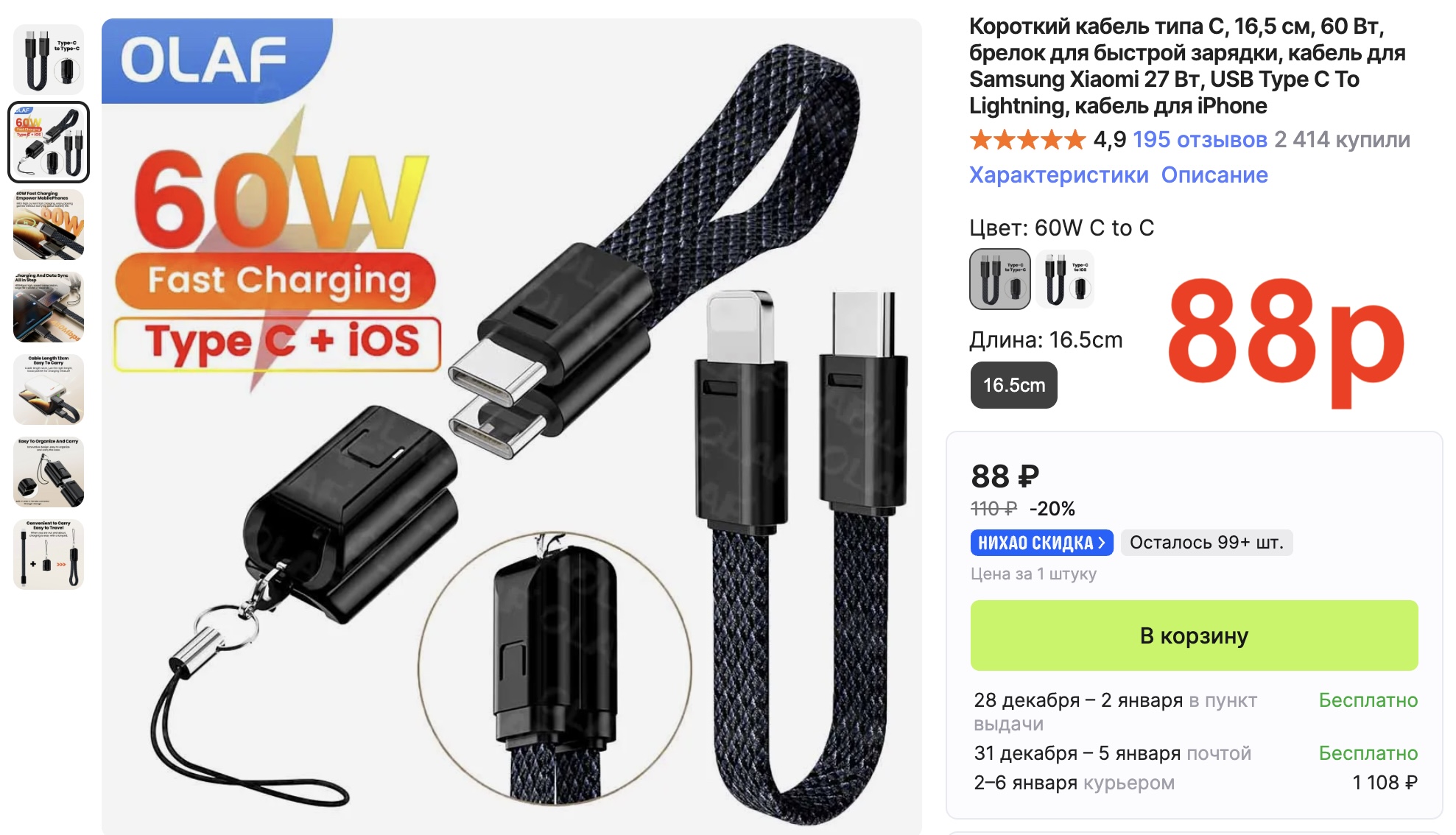1456x835 pixels.
Task: View the Charging and Data Sync thumbnail
Action: [49, 307]
